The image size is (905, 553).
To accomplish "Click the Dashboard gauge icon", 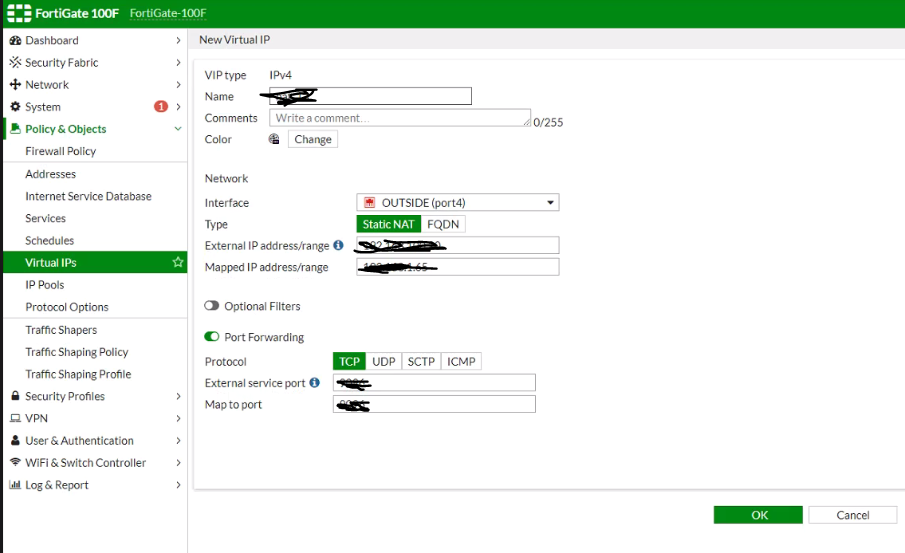I will [15, 40].
